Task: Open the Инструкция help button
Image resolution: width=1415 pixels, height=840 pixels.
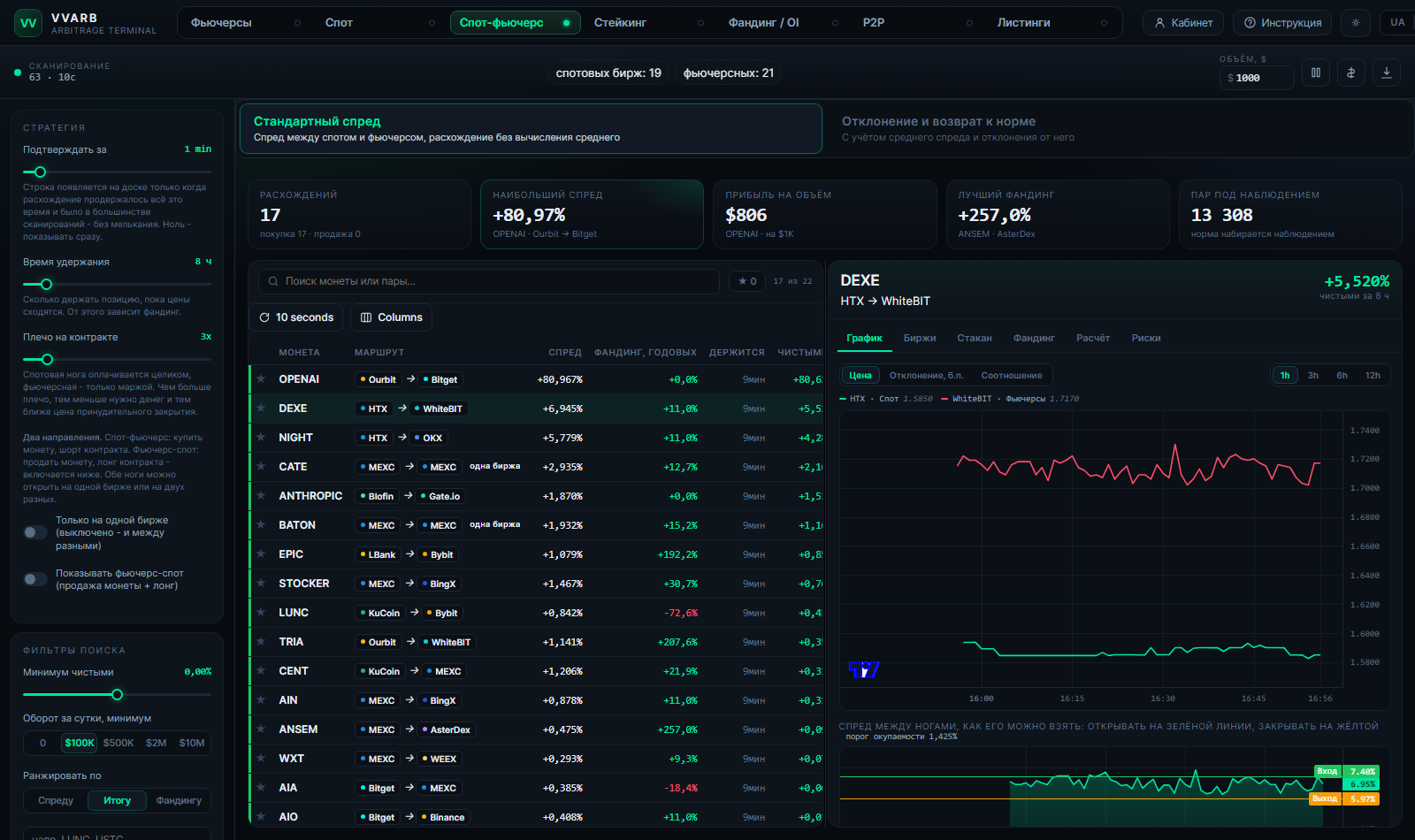Action: tap(1283, 23)
